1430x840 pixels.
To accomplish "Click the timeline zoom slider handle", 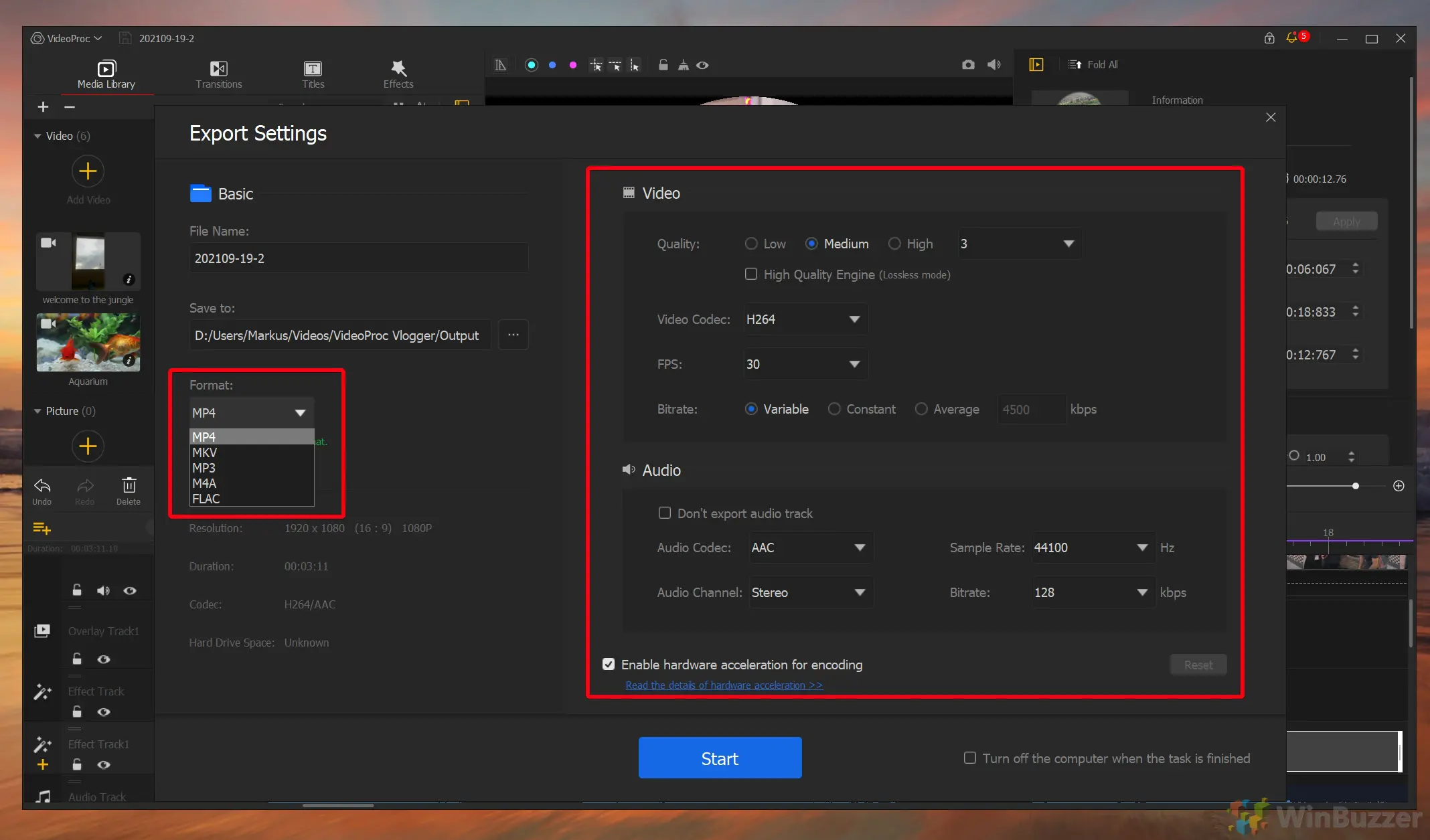I will coord(1356,486).
